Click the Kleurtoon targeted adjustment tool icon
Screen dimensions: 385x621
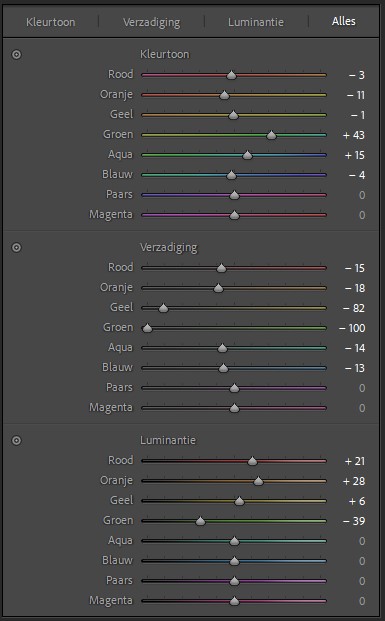pos(16,54)
